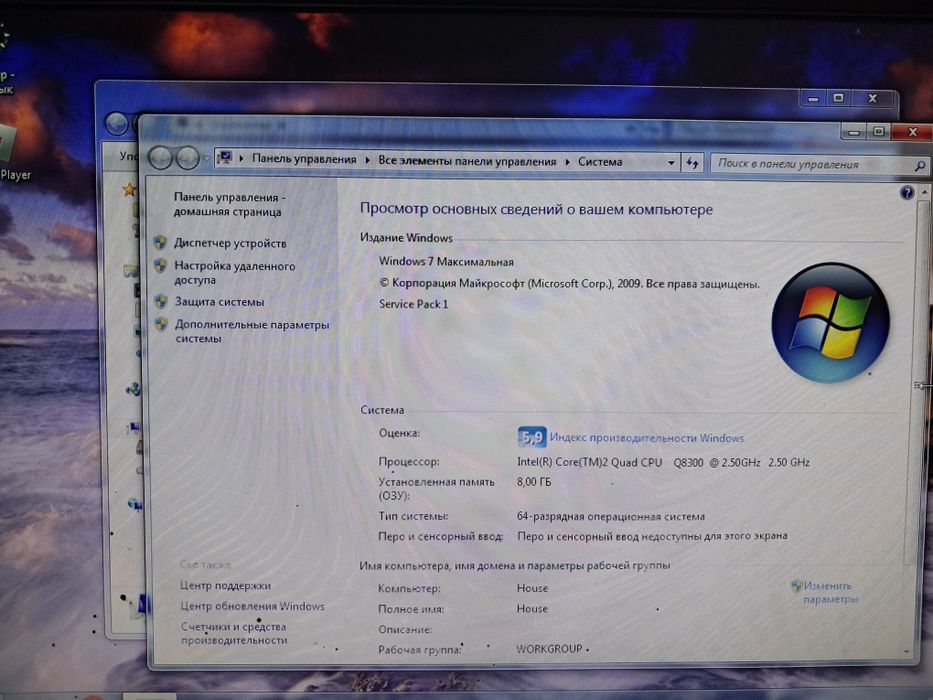Close the System window
The width and height of the screenshot is (933, 700).
click(x=912, y=132)
